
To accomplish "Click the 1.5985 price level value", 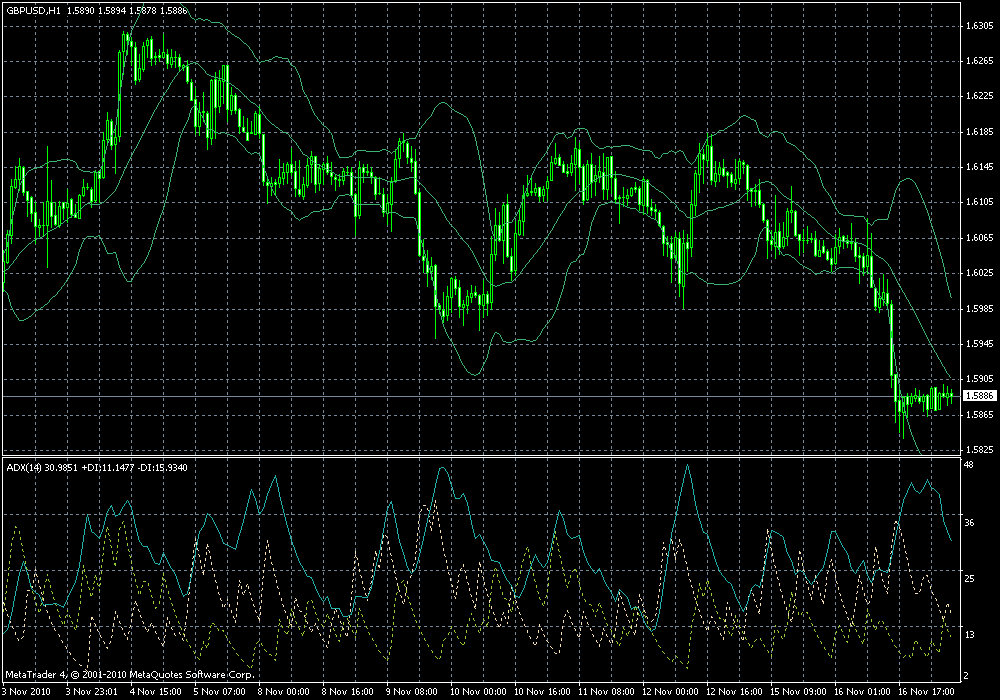I will coord(980,309).
